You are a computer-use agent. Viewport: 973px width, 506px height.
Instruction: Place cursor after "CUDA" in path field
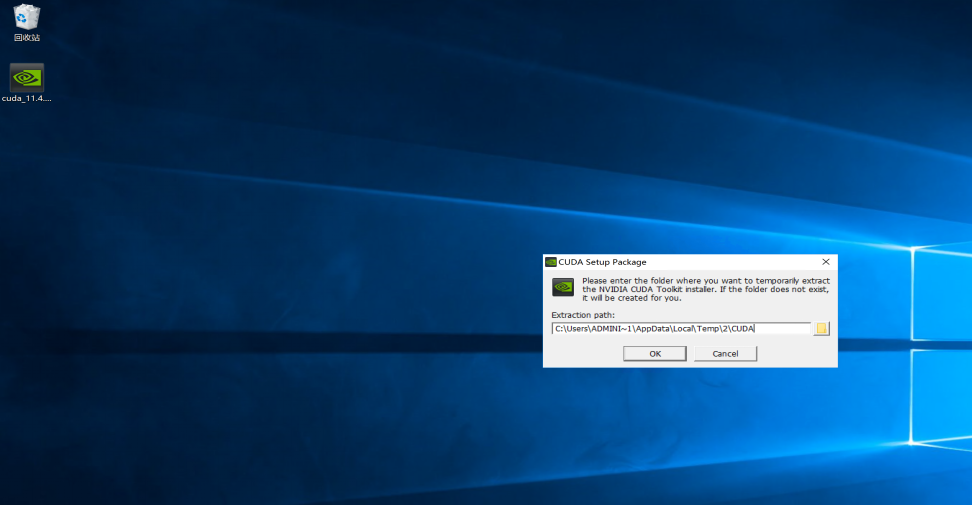pos(755,329)
